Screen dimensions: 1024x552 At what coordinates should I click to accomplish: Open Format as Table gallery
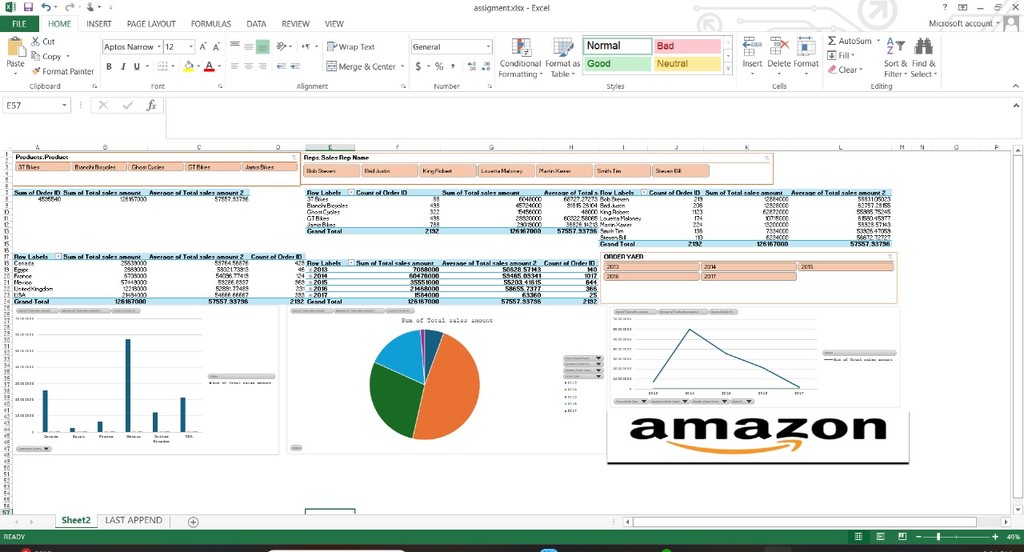pyautogui.click(x=562, y=58)
